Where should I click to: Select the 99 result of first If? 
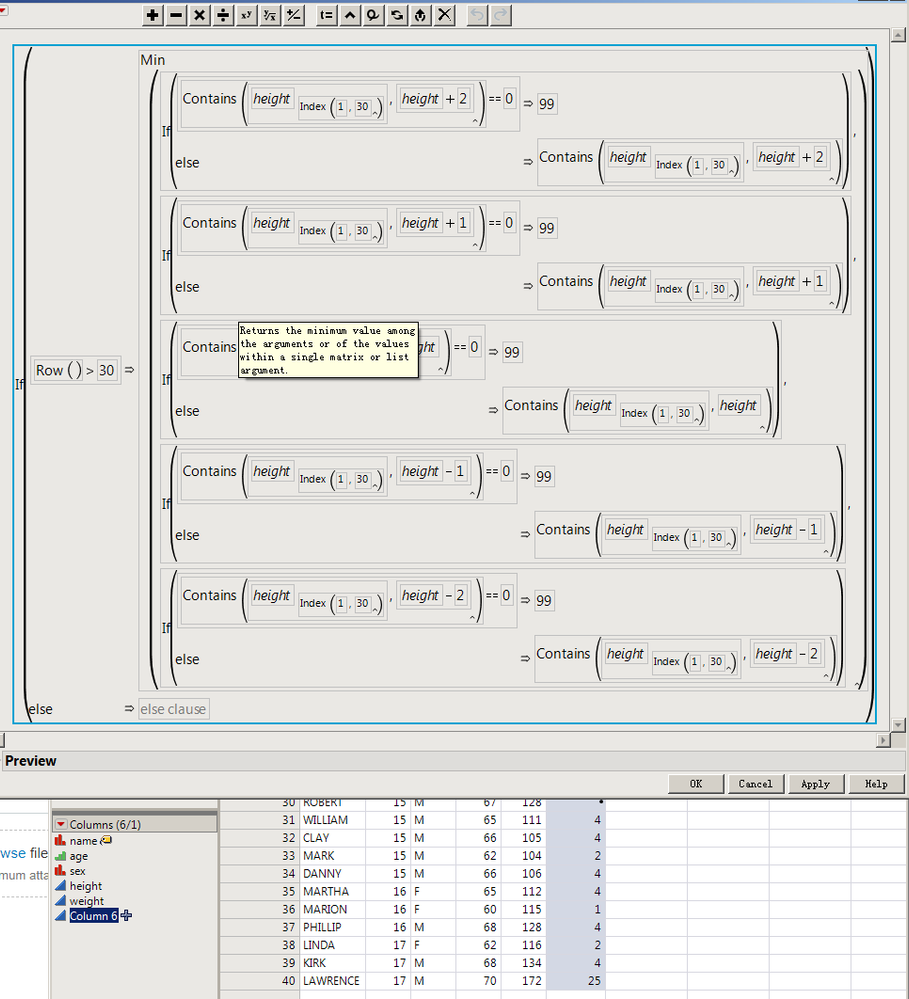pyautogui.click(x=547, y=104)
